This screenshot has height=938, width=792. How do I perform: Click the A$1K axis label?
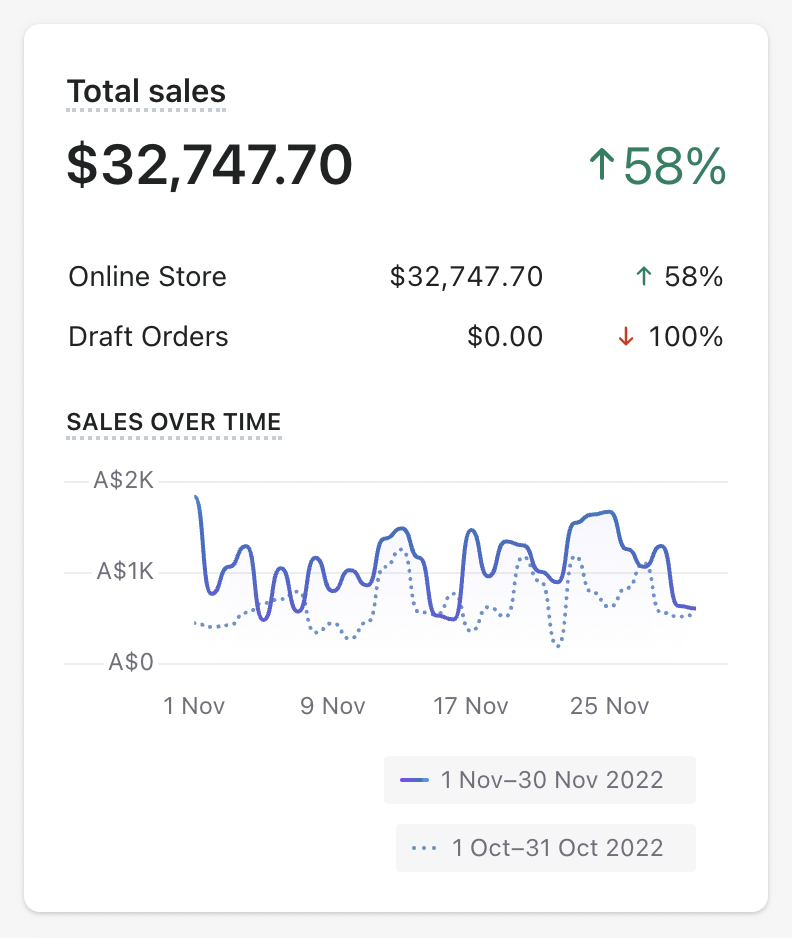pyautogui.click(x=125, y=572)
